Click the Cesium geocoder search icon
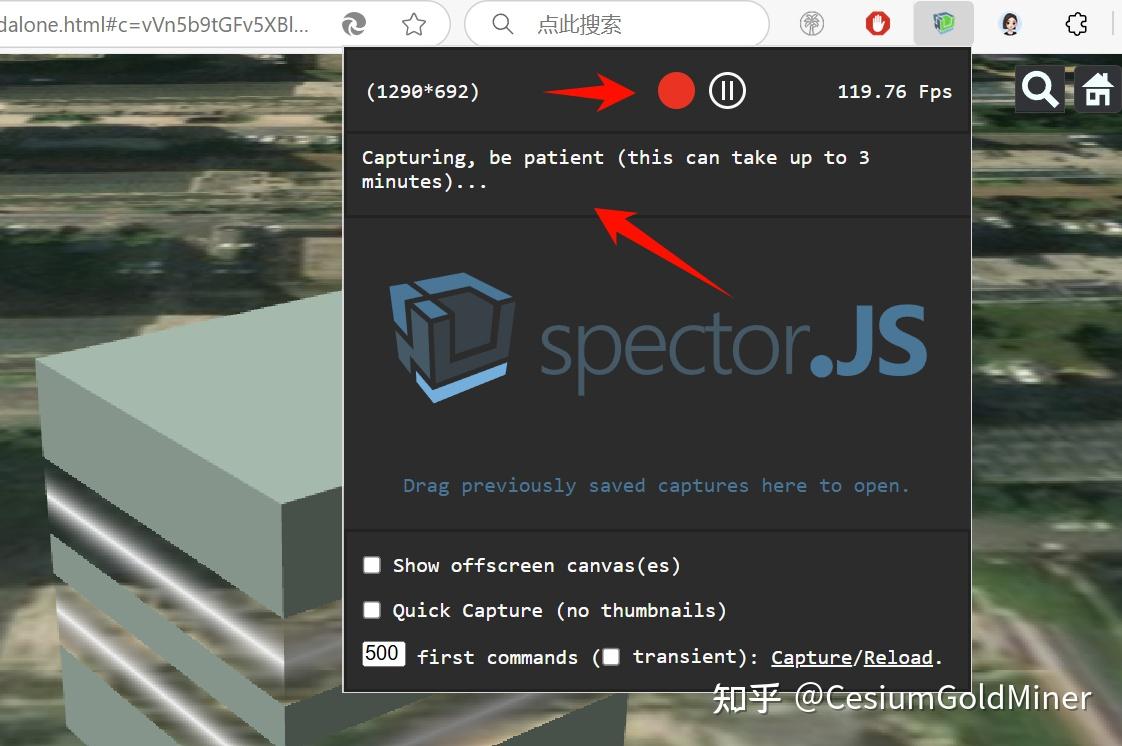This screenshot has width=1122, height=746. click(x=1040, y=89)
